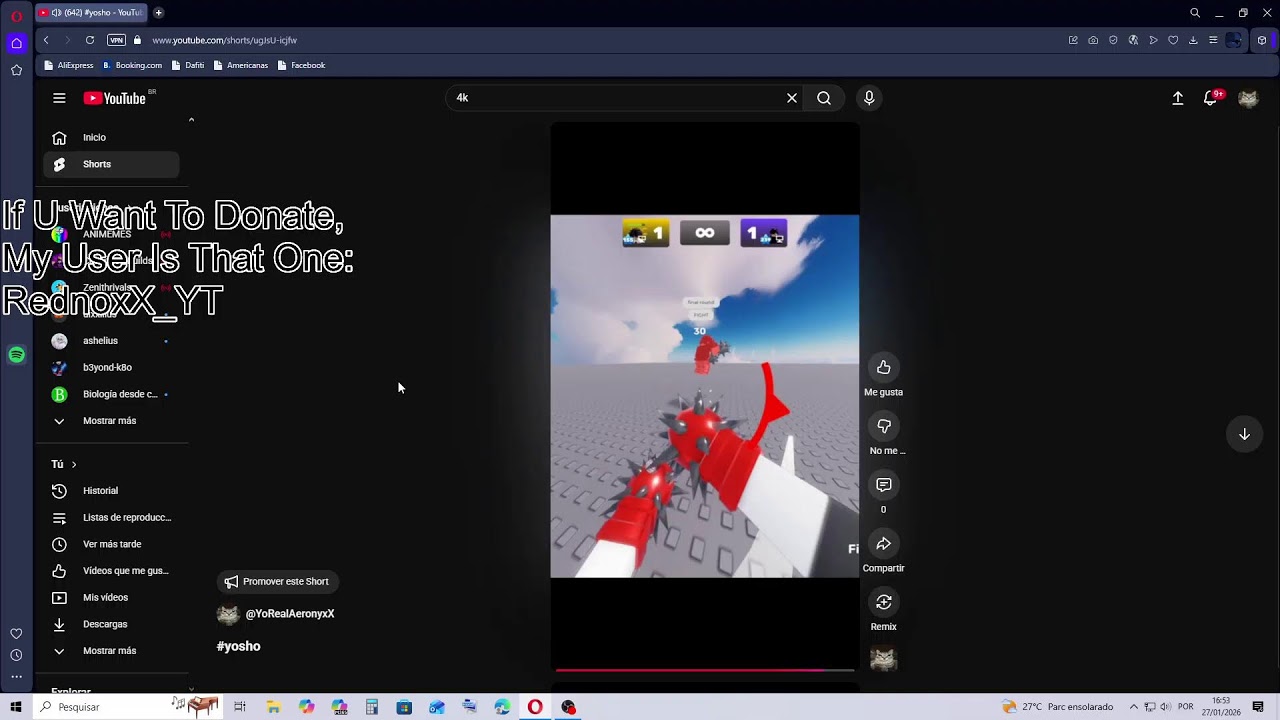This screenshot has height=720, width=1280.
Task: Show hidden system tray icons
Action: point(1134,707)
